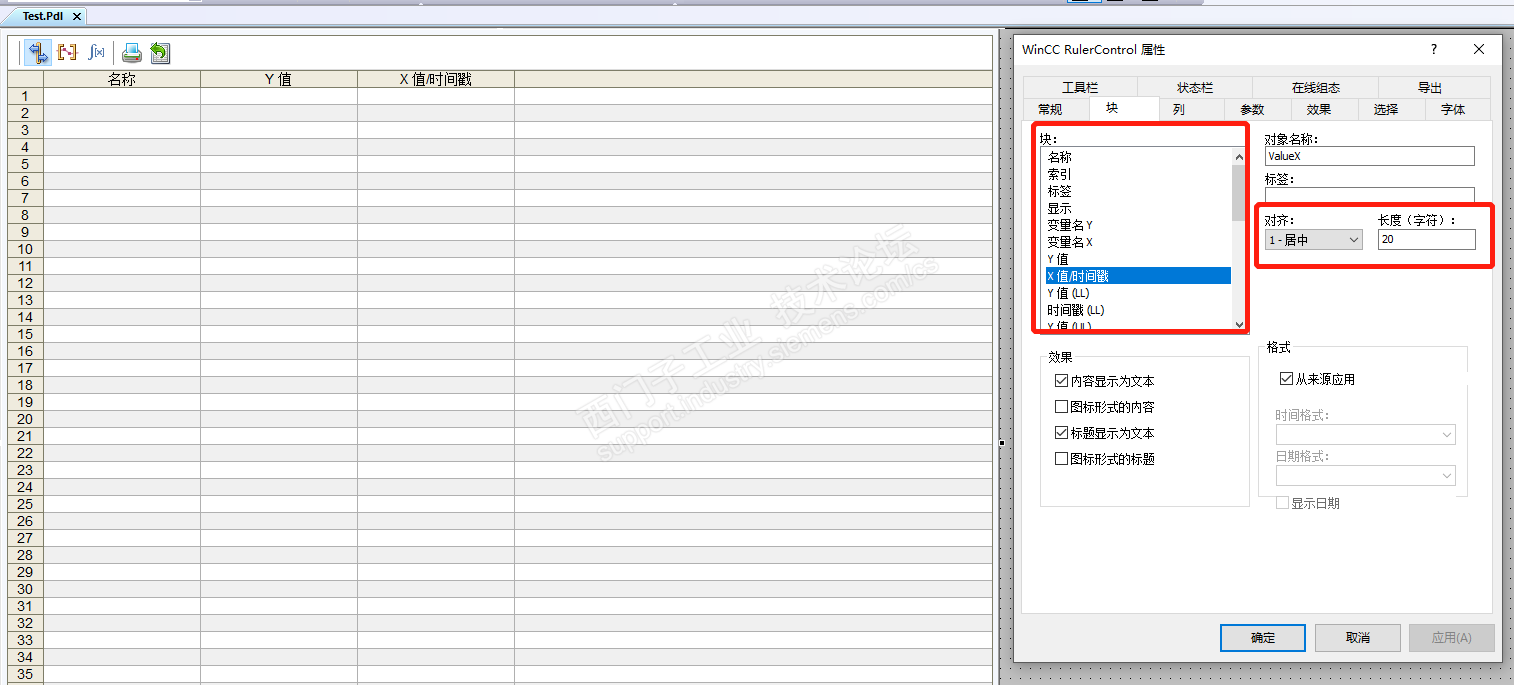Click the '长度(字符)' field showing 20
Image resolution: width=1514 pixels, height=685 pixels.
click(x=1426, y=240)
